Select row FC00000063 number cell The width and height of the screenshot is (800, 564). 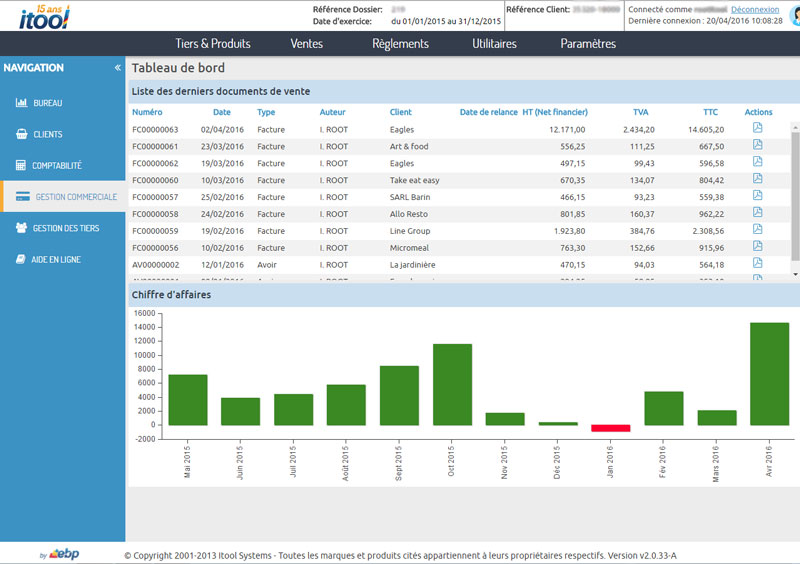click(x=155, y=130)
